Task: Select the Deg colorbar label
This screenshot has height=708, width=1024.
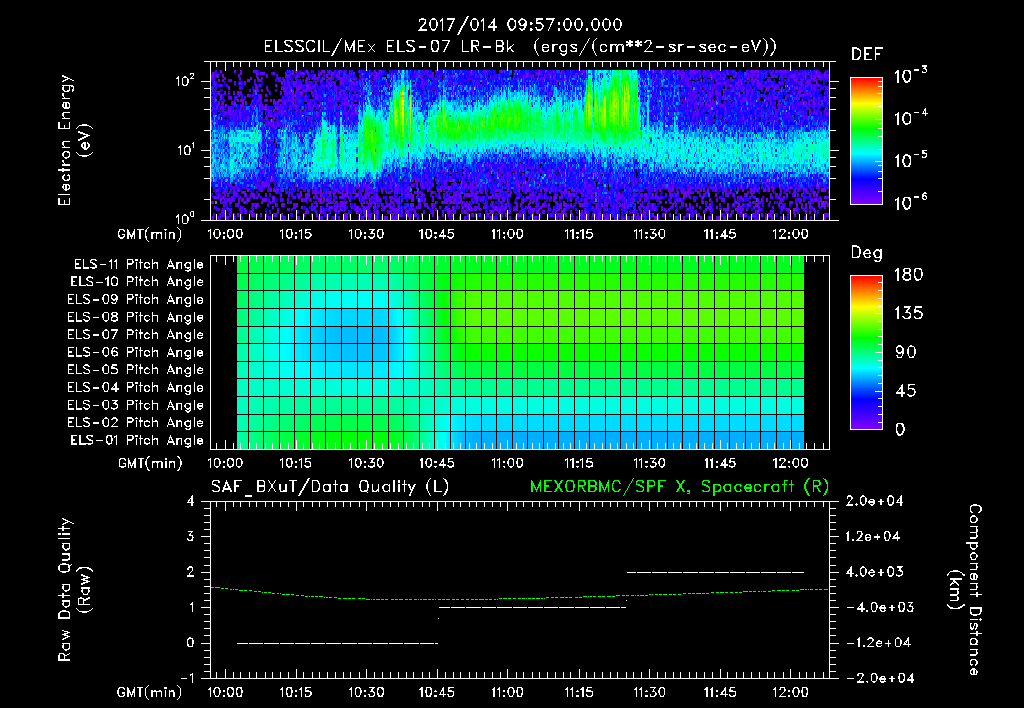Action: click(x=867, y=253)
